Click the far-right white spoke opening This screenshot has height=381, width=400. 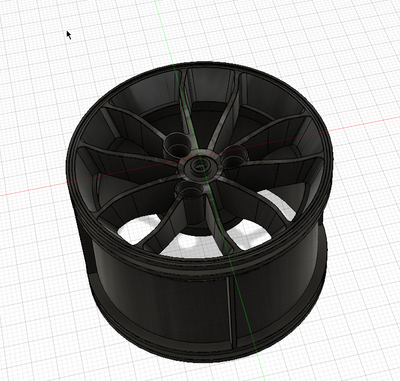[x=279, y=204]
